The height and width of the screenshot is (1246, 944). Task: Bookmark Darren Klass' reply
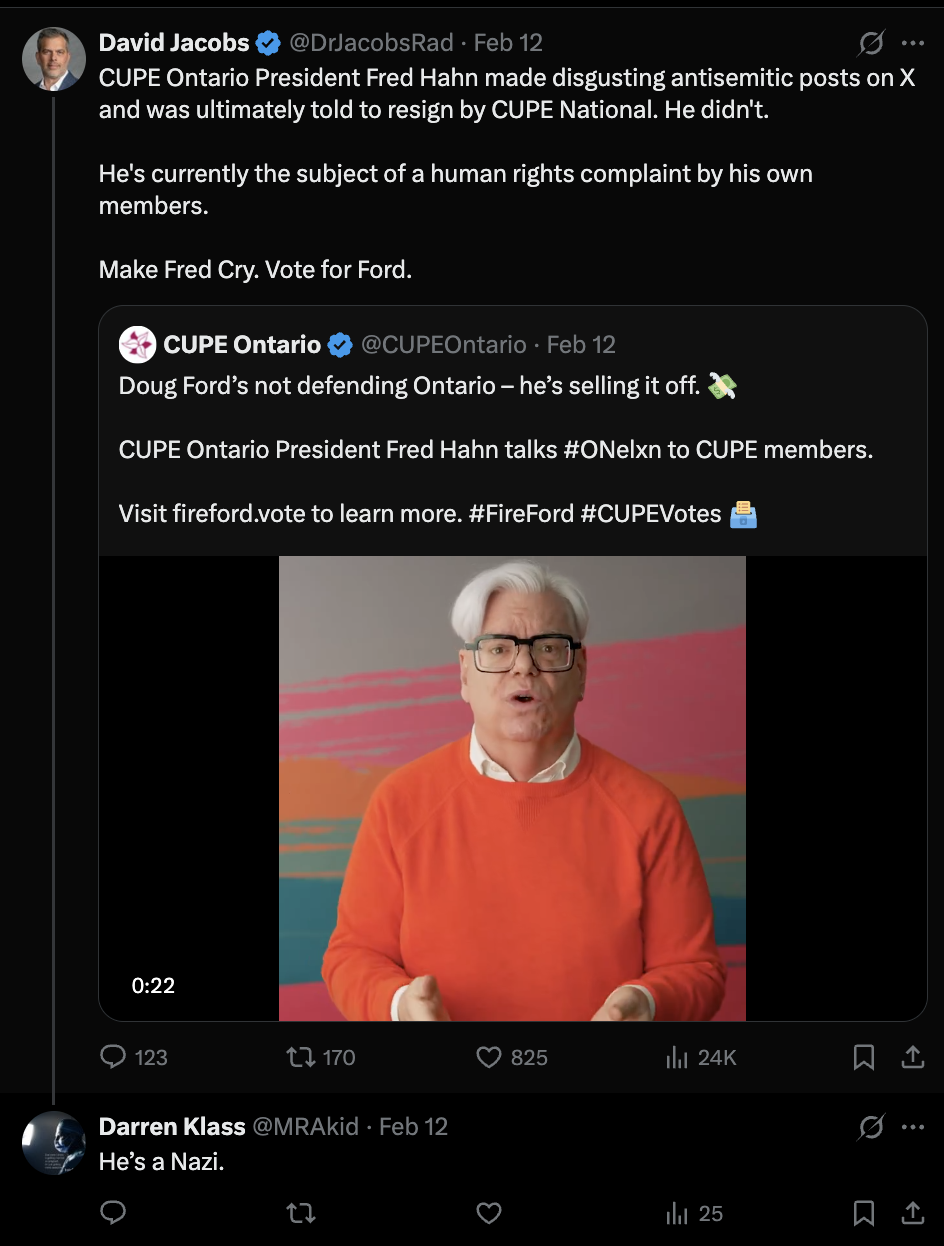pyautogui.click(x=864, y=1213)
